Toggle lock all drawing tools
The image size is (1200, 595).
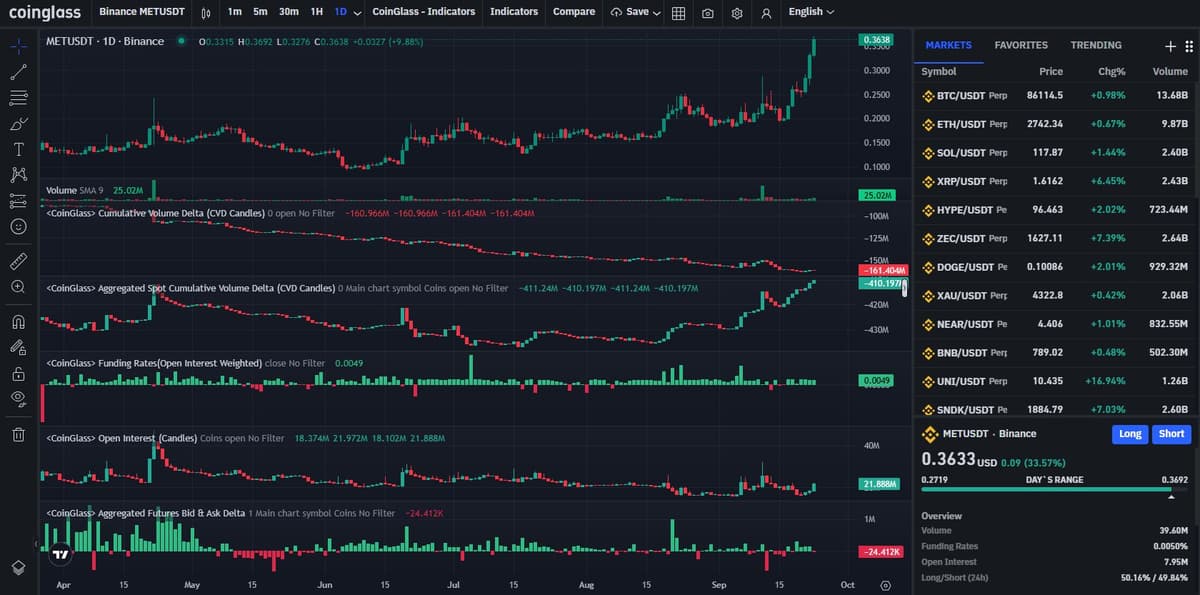[x=18, y=374]
